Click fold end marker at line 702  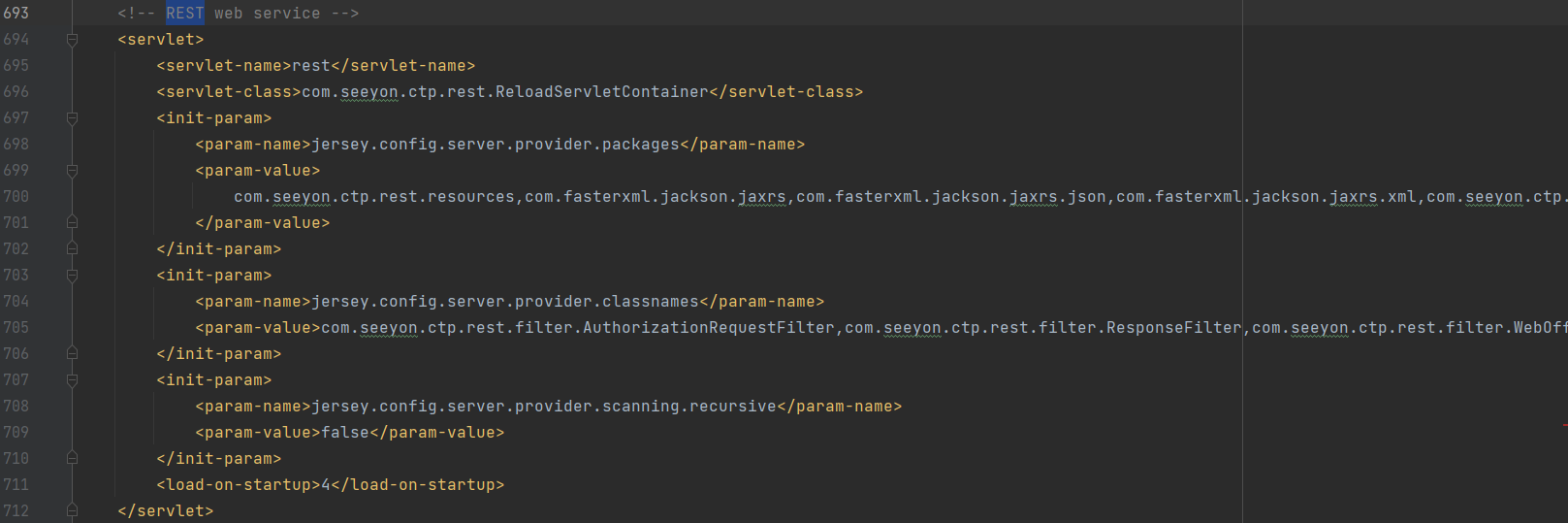[72, 249]
